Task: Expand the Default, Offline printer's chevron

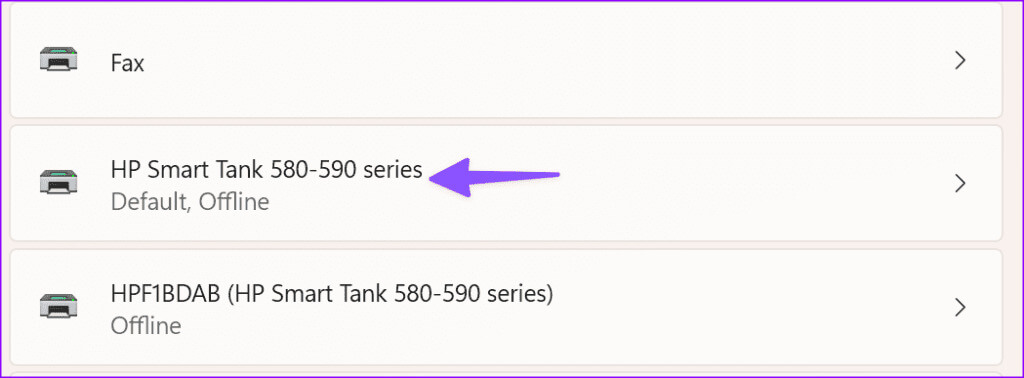Action: 960,184
